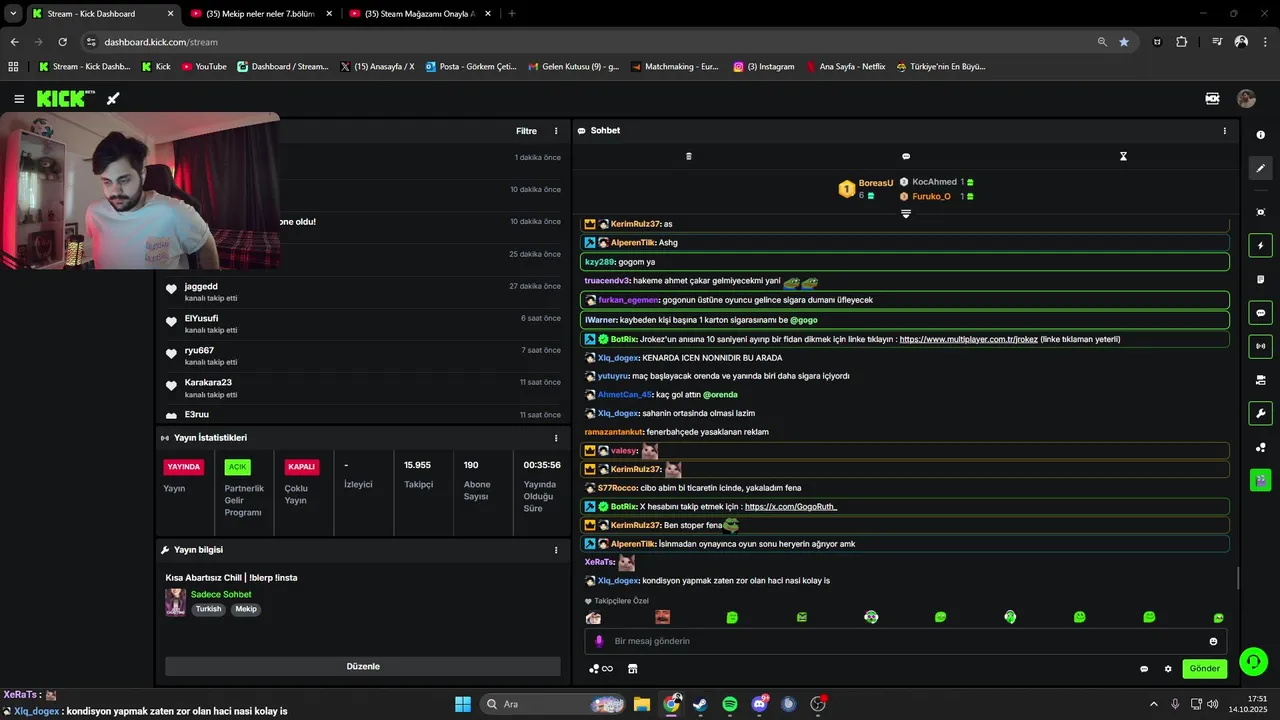Click the Turkish tag

pos(208,609)
